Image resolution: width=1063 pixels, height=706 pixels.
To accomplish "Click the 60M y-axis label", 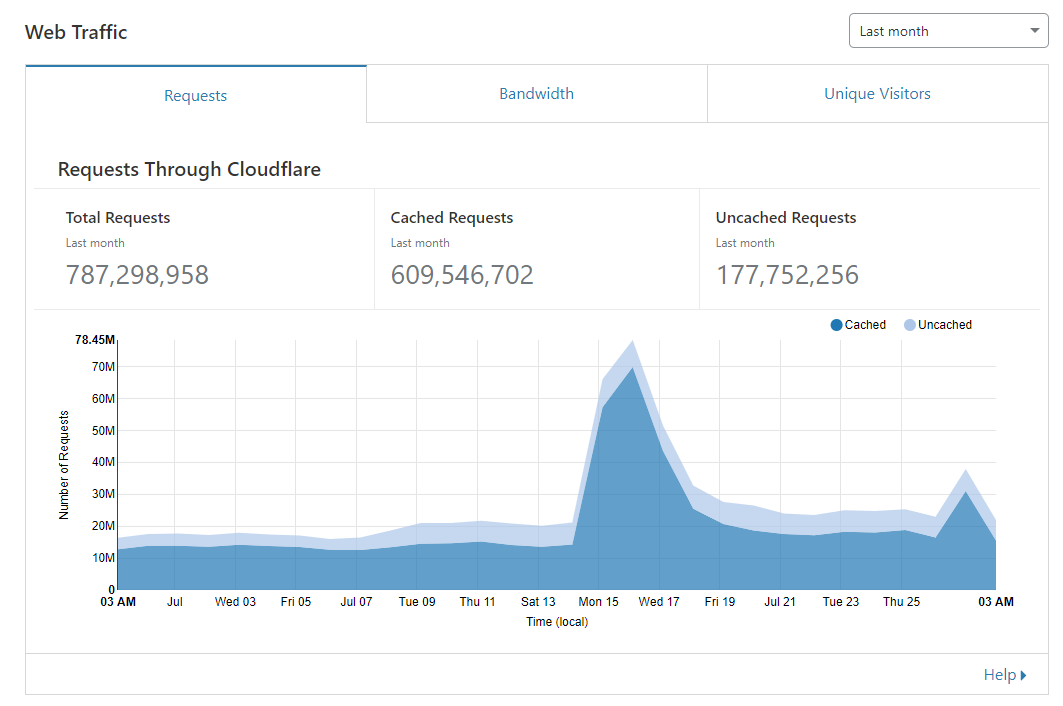I will 103,399.
